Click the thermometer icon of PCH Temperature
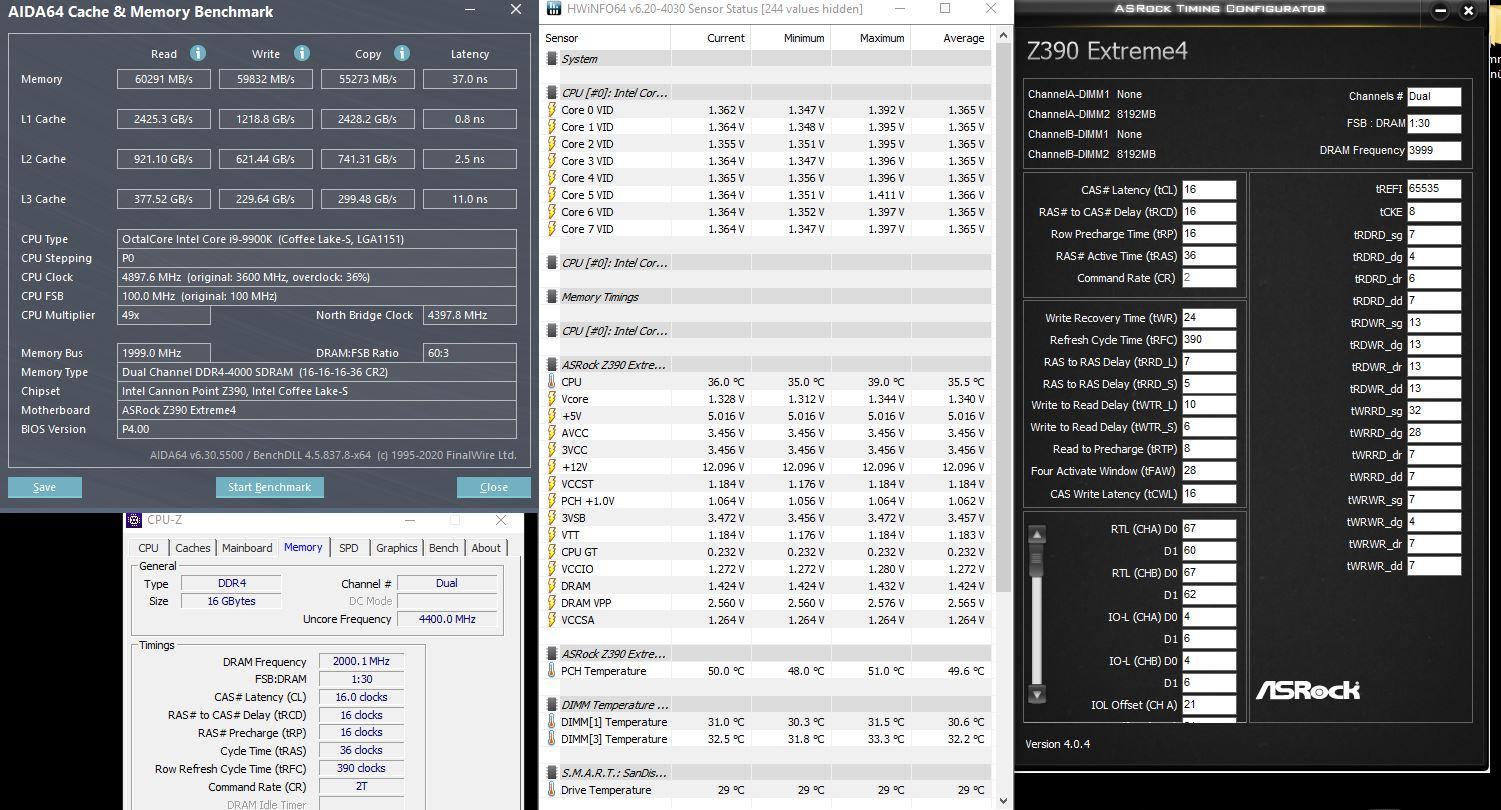Image resolution: width=1501 pixels, height=810 pixels. click(x=551, y=671)
